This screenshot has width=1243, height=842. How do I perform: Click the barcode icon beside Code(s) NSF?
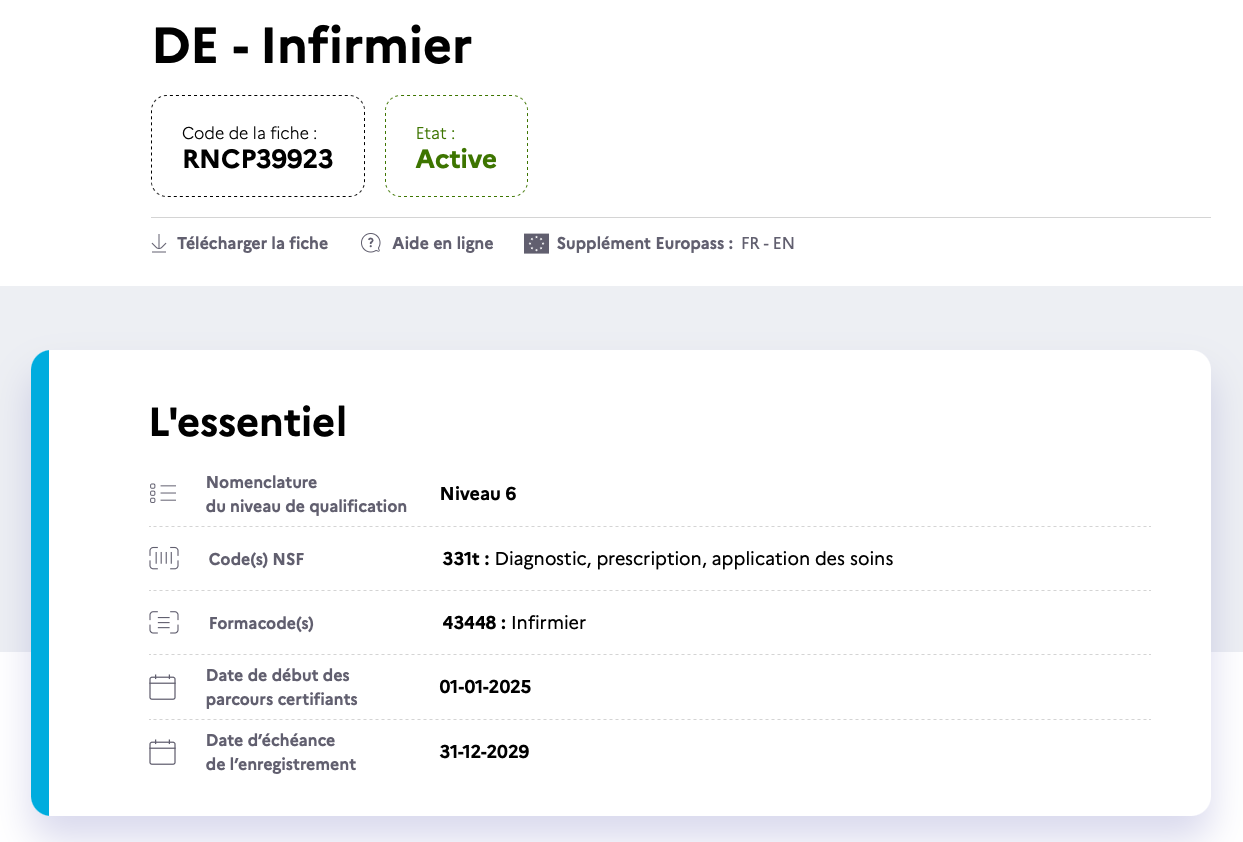(x=163, y=559)
